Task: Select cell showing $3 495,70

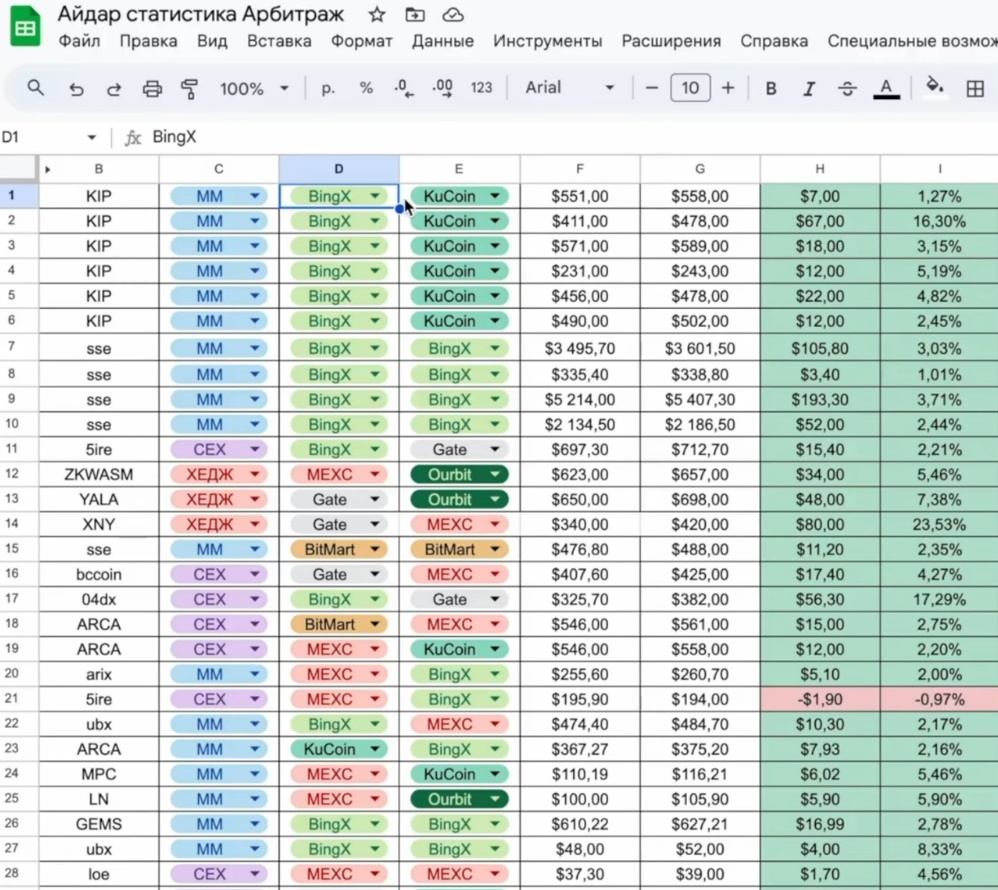Action: [x=580, y=349]
